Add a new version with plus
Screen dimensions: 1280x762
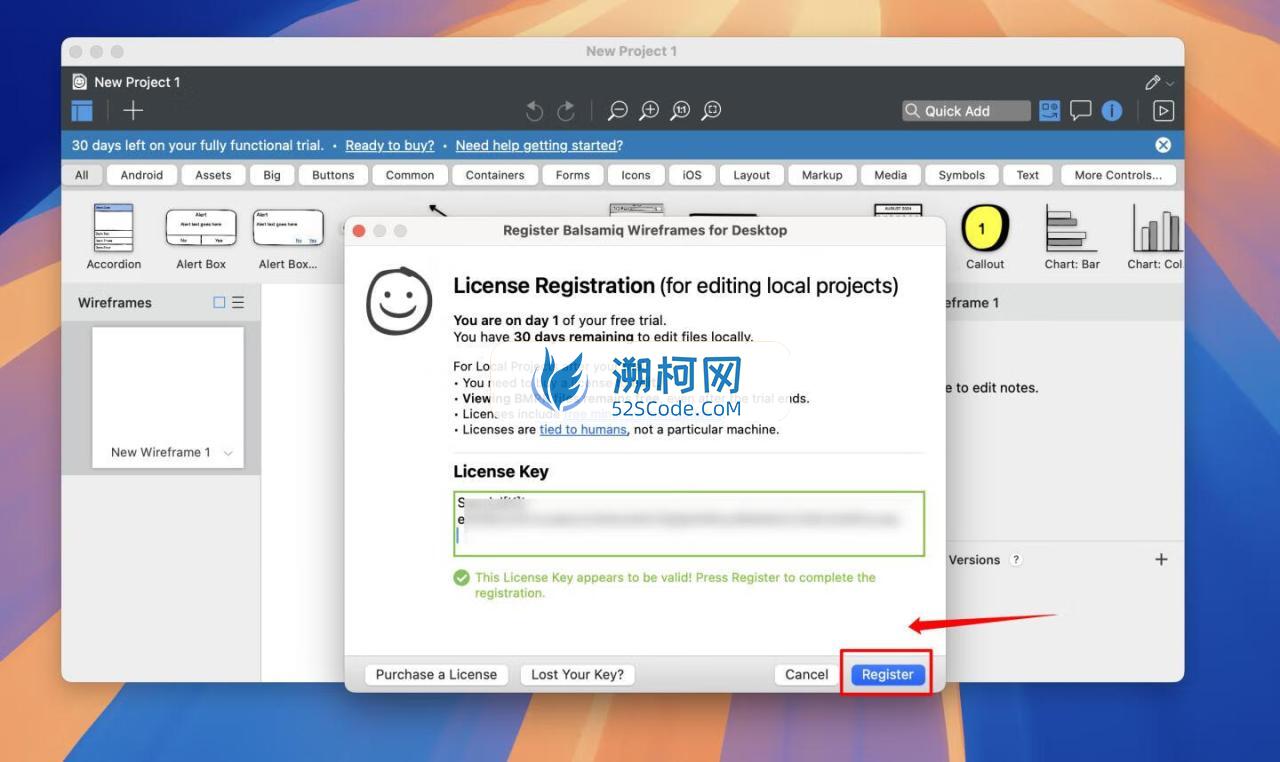[x=1161, y=560]
